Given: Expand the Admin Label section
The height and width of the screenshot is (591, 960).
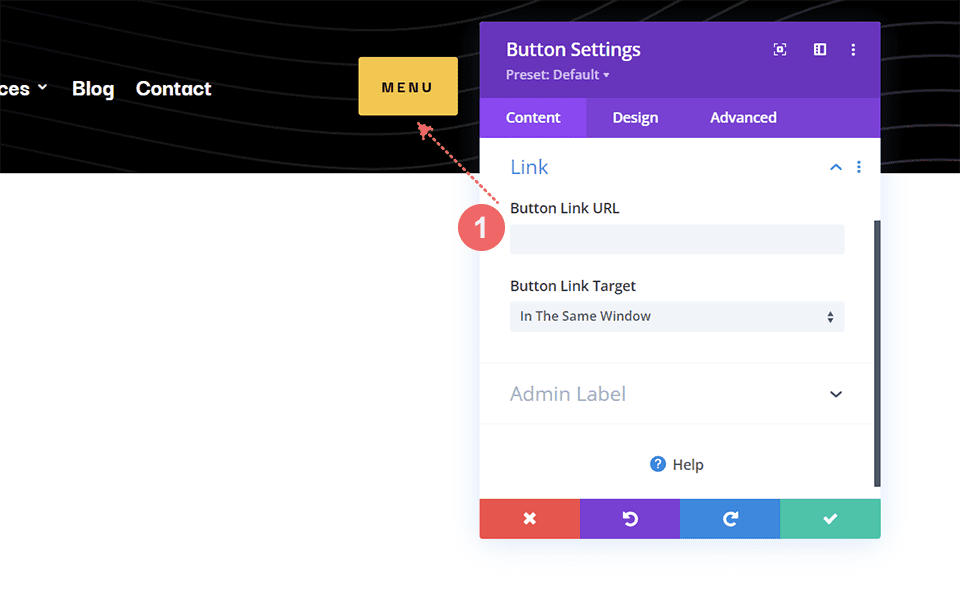Looking at the screenshot, I should [x=835, y=394].
